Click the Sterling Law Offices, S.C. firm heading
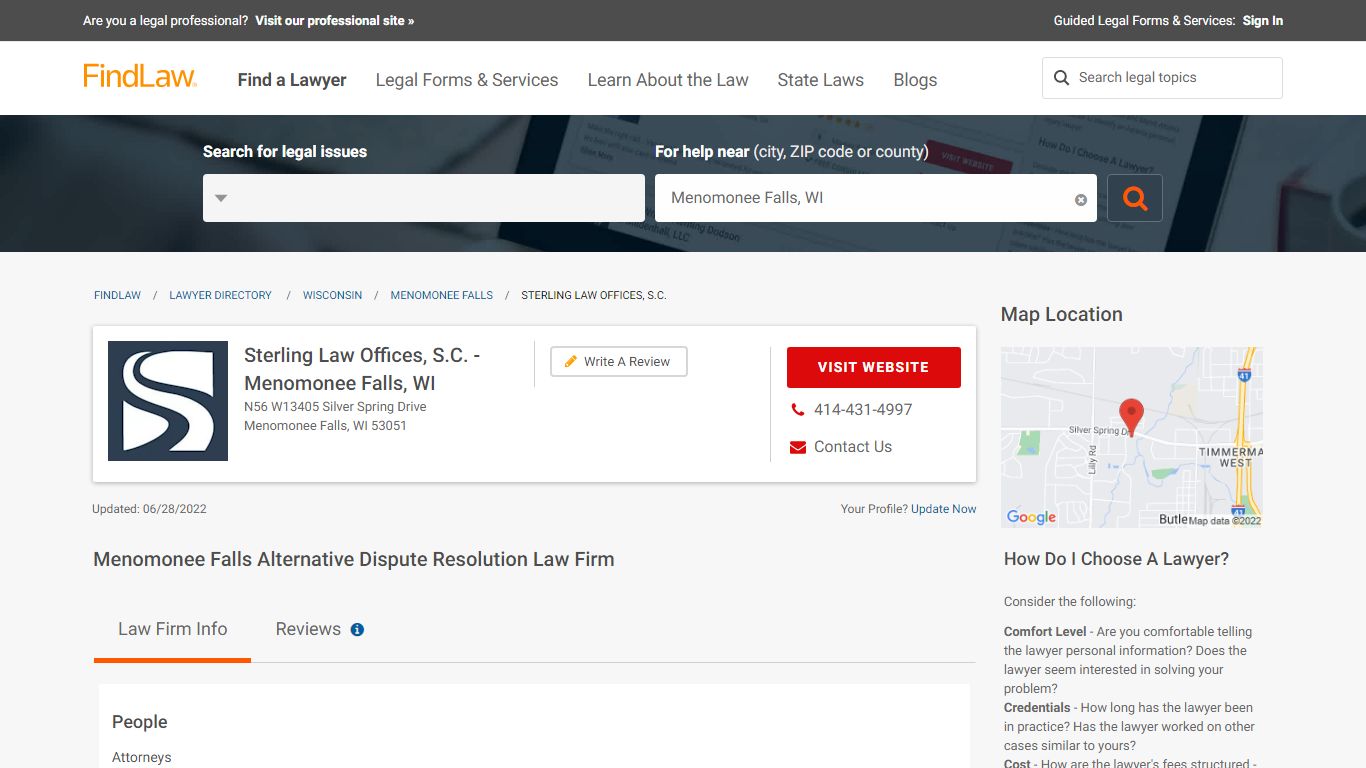The width and height of the screenshot is (1366, 768). 362,369
